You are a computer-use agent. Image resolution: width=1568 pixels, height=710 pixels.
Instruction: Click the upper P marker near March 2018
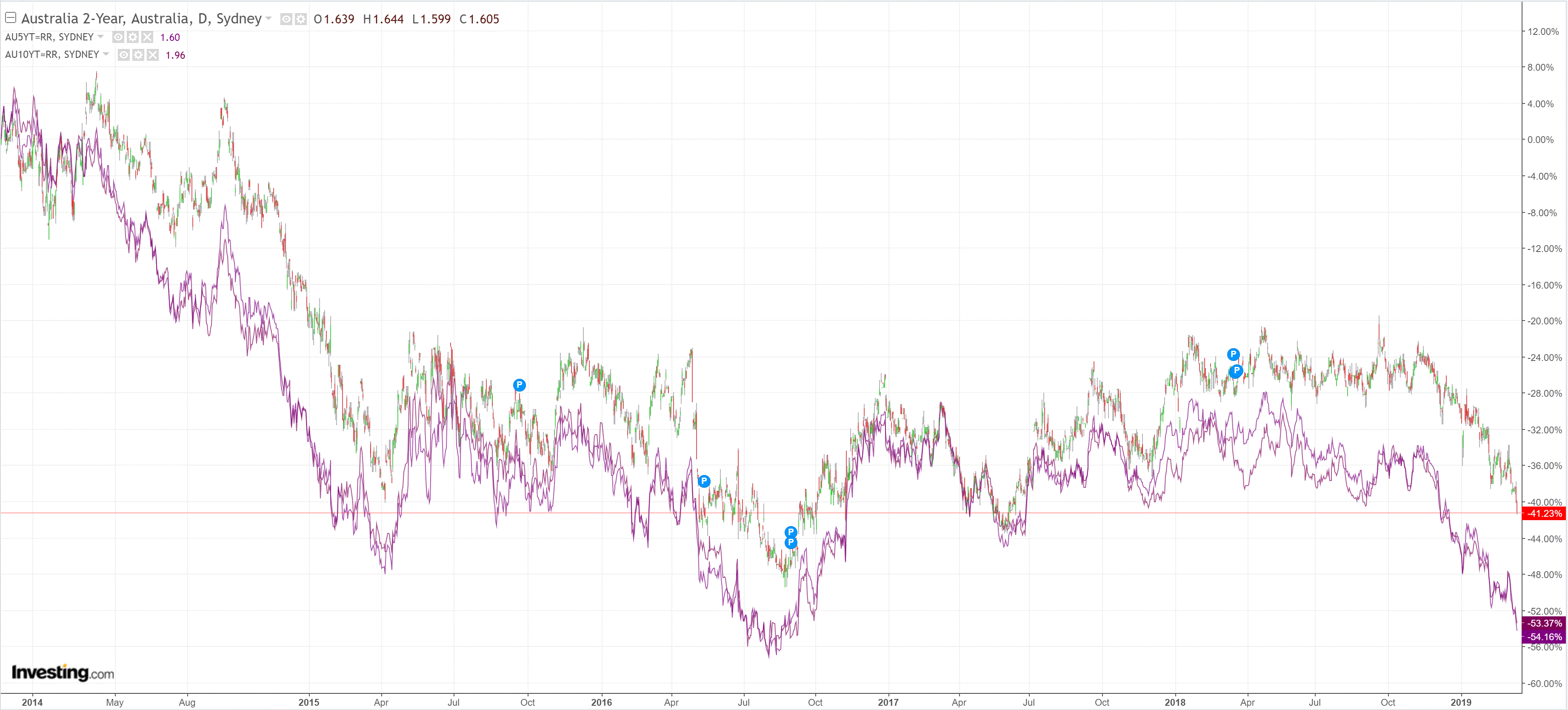point(1233,355)
